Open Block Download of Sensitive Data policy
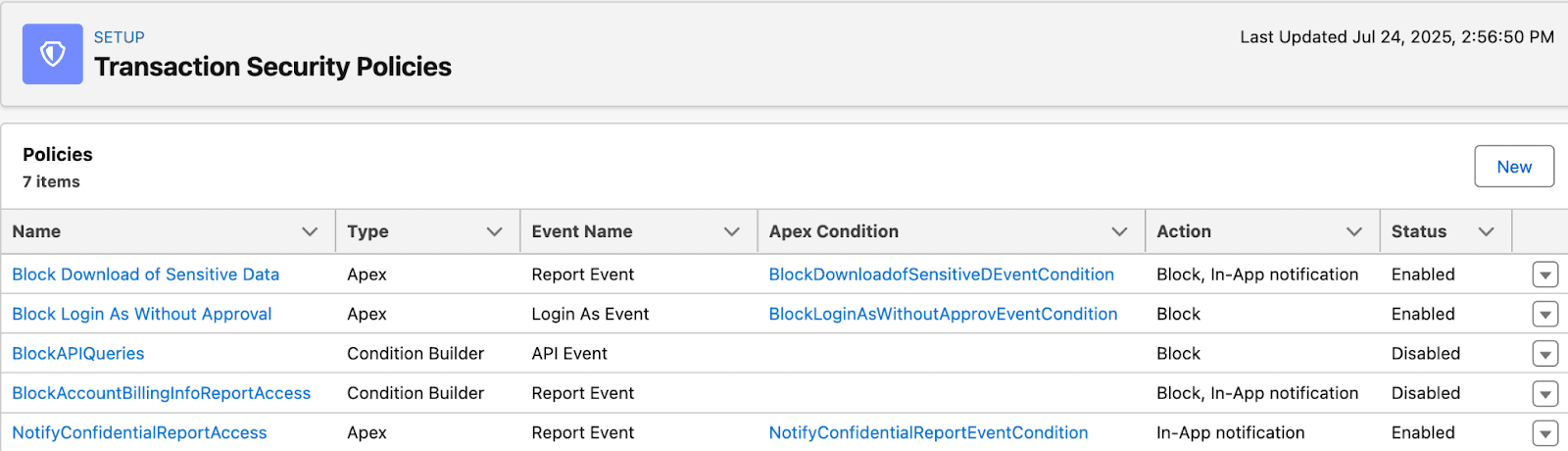 tap(145, 275)
